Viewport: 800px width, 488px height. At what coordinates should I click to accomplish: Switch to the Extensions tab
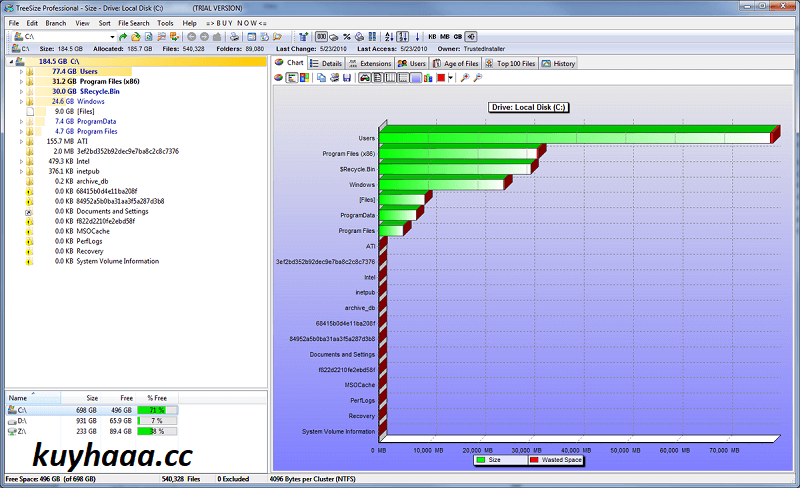(x=369, y=63)
